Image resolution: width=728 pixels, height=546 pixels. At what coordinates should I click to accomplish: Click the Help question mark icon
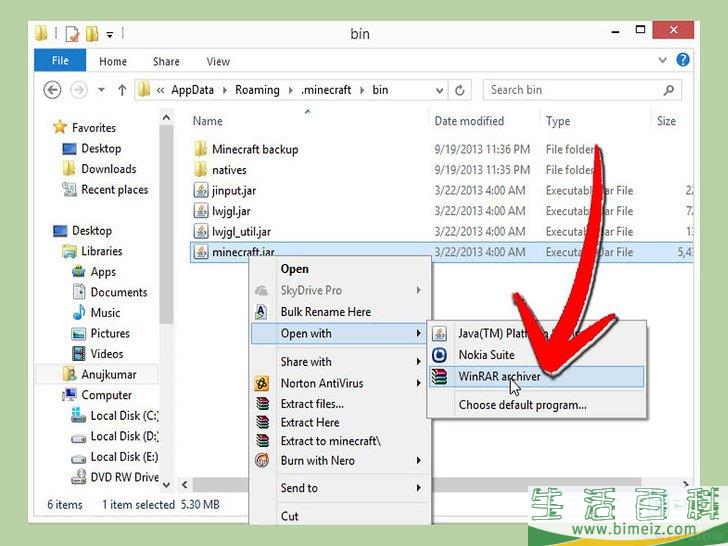pyautogui.click(x=683, y=60)
